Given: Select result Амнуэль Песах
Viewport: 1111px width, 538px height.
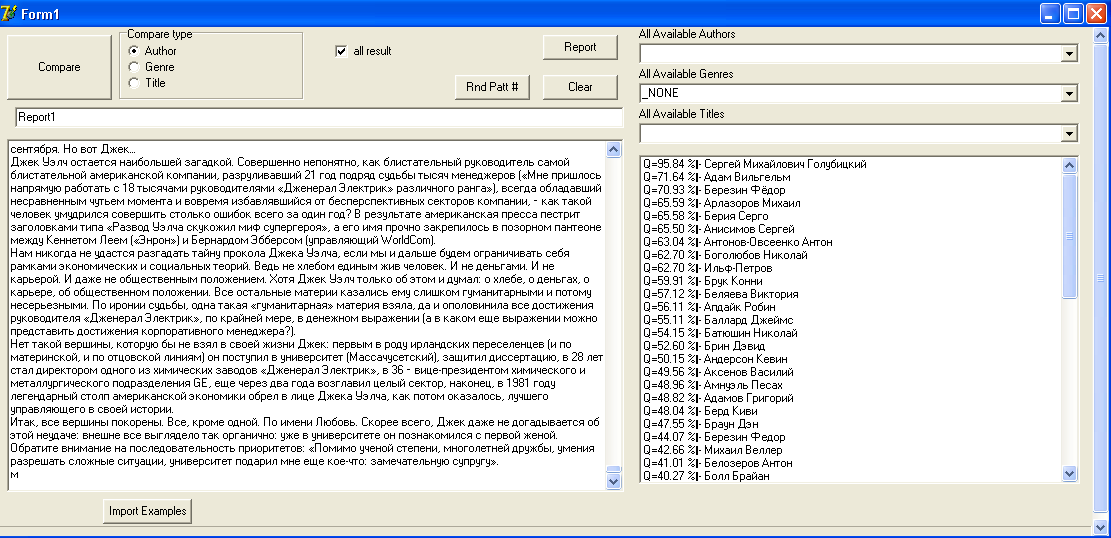Looking at the screenshot, I should pos(713,385).
